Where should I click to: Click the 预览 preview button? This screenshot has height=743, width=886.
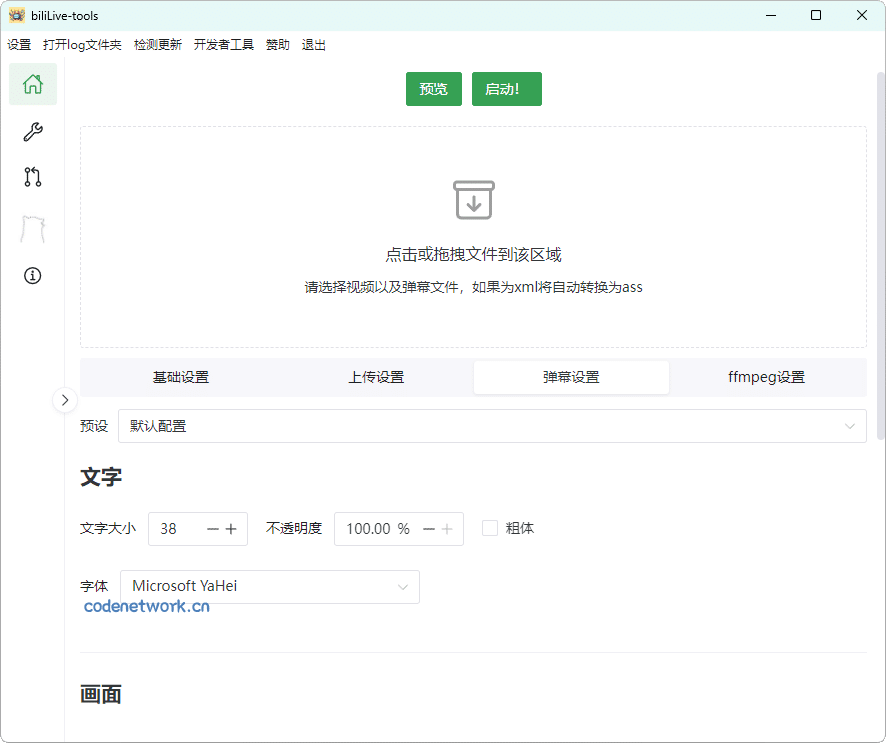click(x=433, y=88)
